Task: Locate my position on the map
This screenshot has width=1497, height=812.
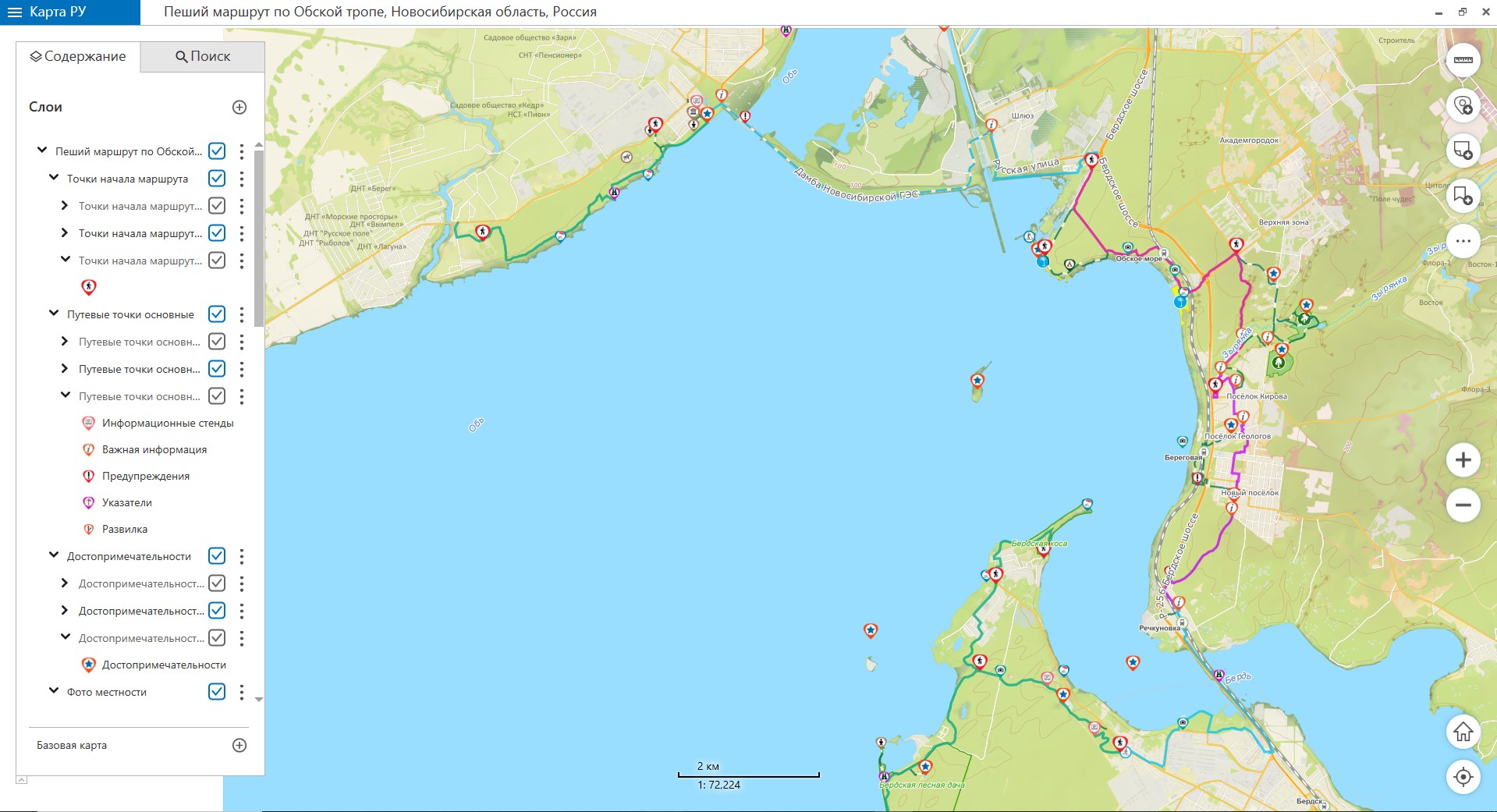Action: pos(1463,777)
